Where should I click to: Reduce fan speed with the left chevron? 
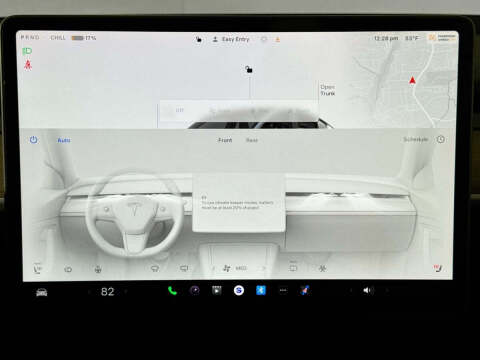point(213,268)
